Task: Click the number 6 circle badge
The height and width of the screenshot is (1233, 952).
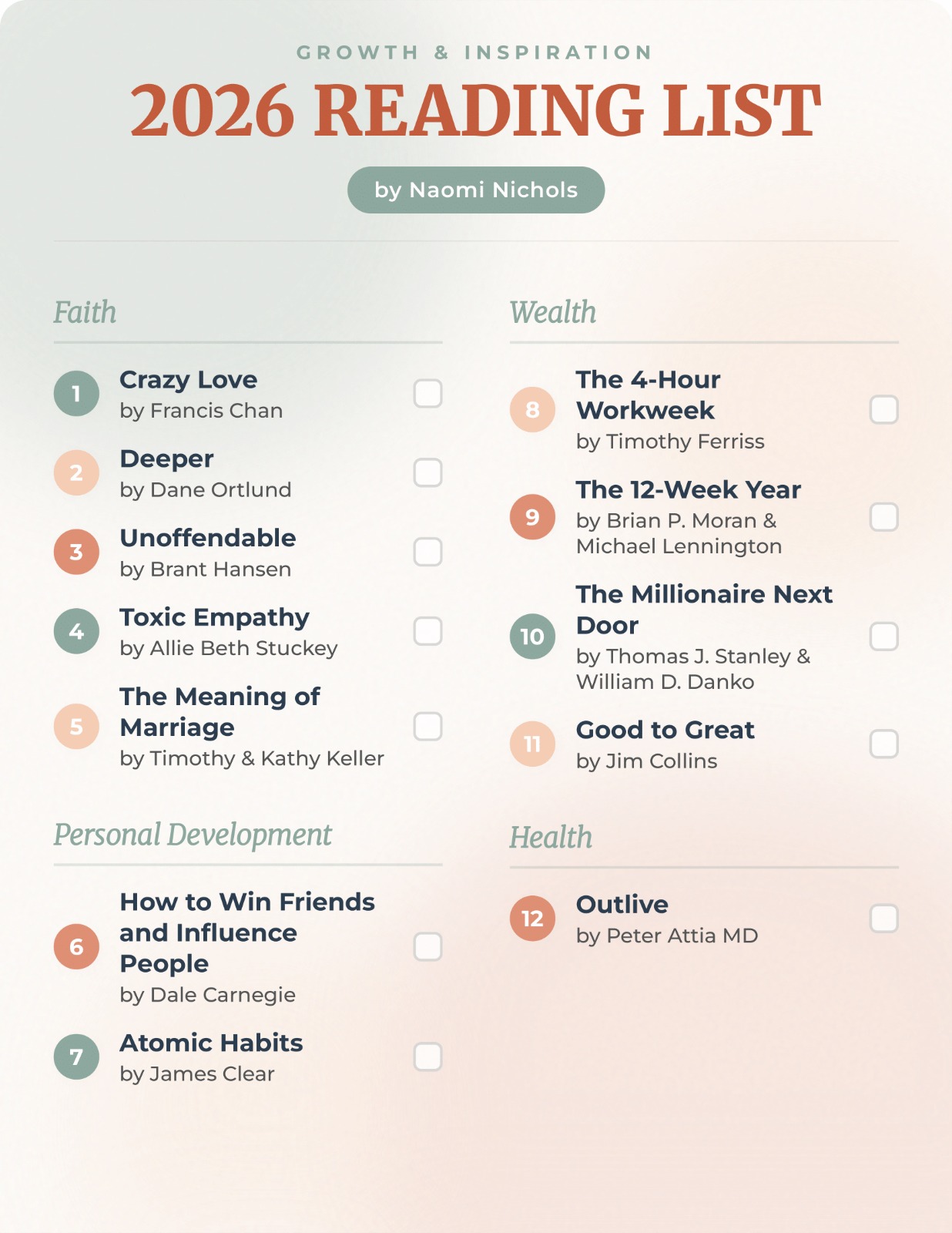Action: pos(76,946)
